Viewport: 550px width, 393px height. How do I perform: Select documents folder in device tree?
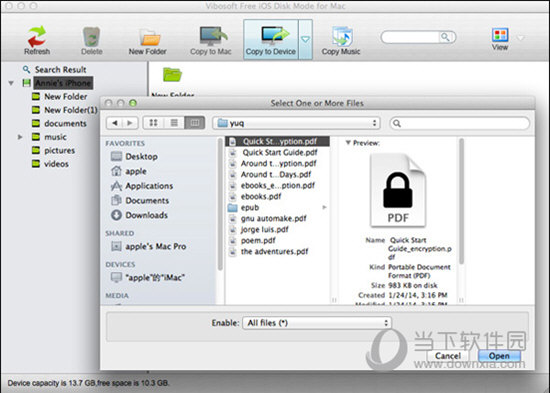pos(65,124)
